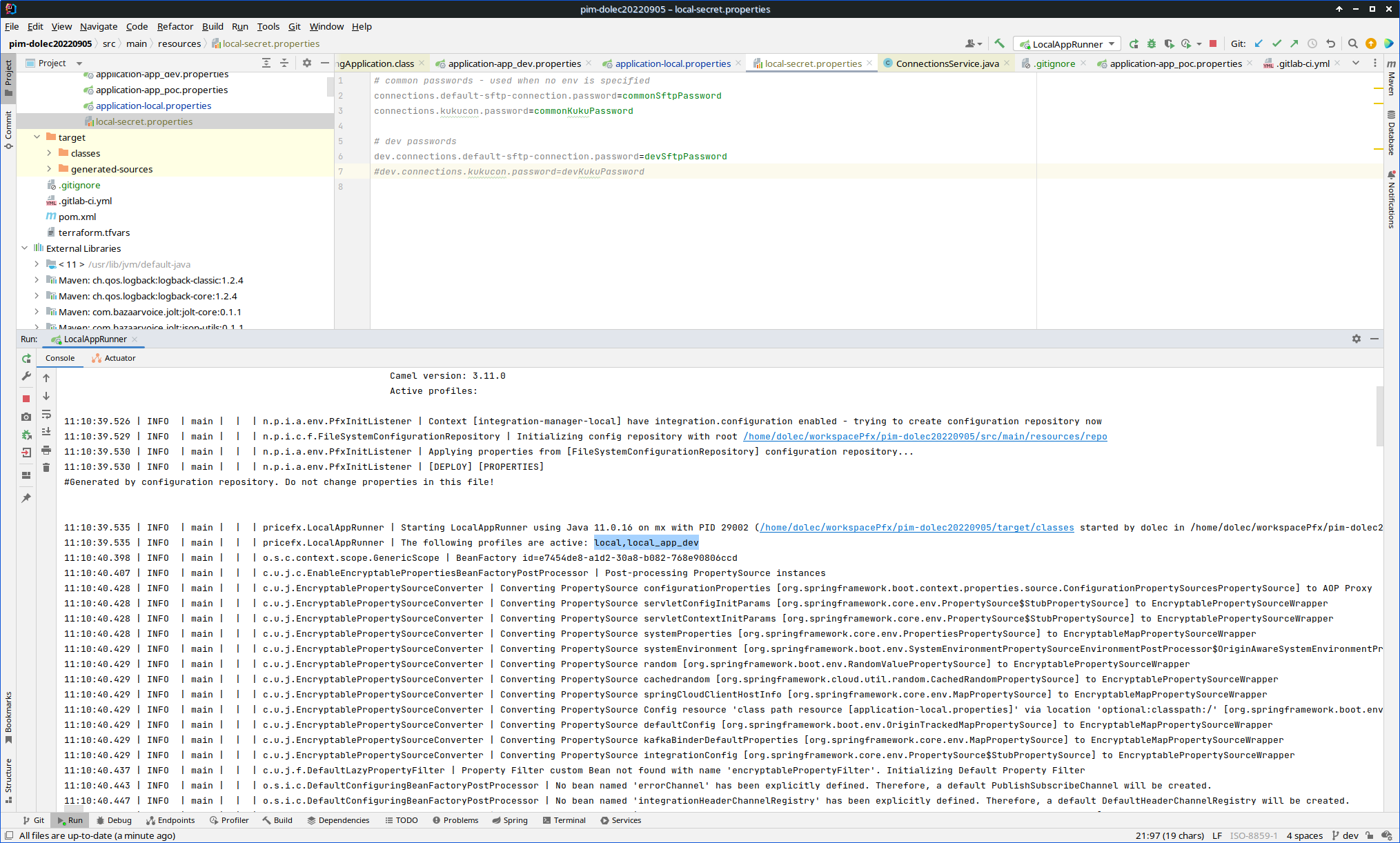
Task: Open the resources/repo path link
Action: [925, 437]
